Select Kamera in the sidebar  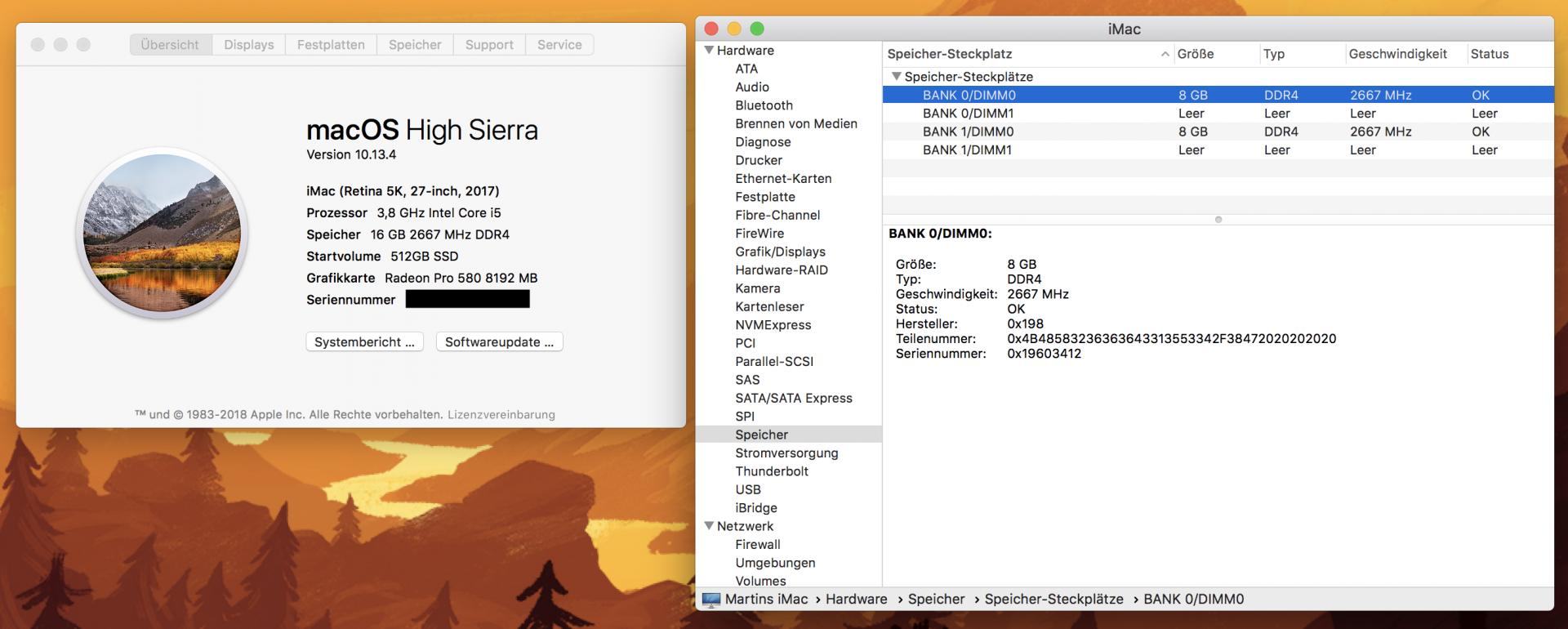click(757, 288)
